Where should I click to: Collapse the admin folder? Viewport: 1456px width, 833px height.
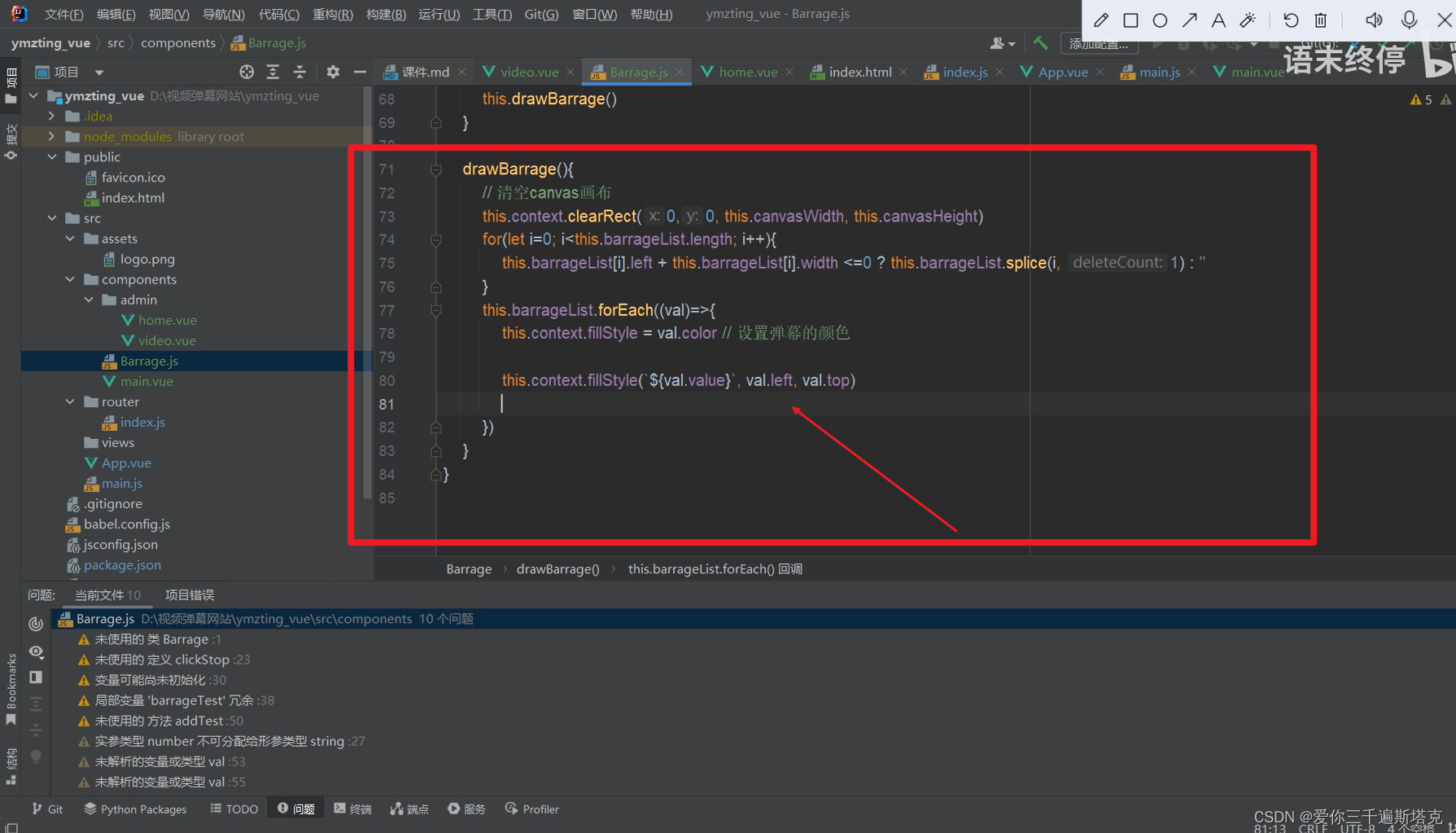[x=90, y=300]
